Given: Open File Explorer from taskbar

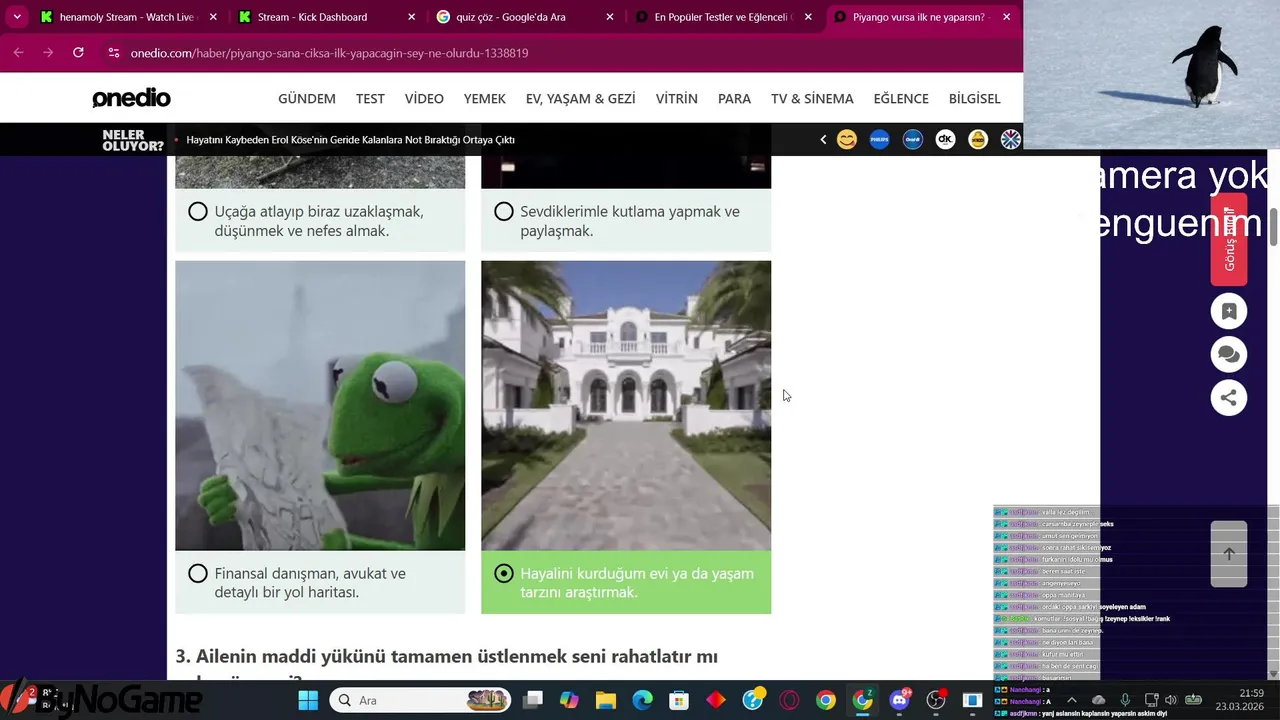Looking at the screenshot, I should (x=605, y=700).
